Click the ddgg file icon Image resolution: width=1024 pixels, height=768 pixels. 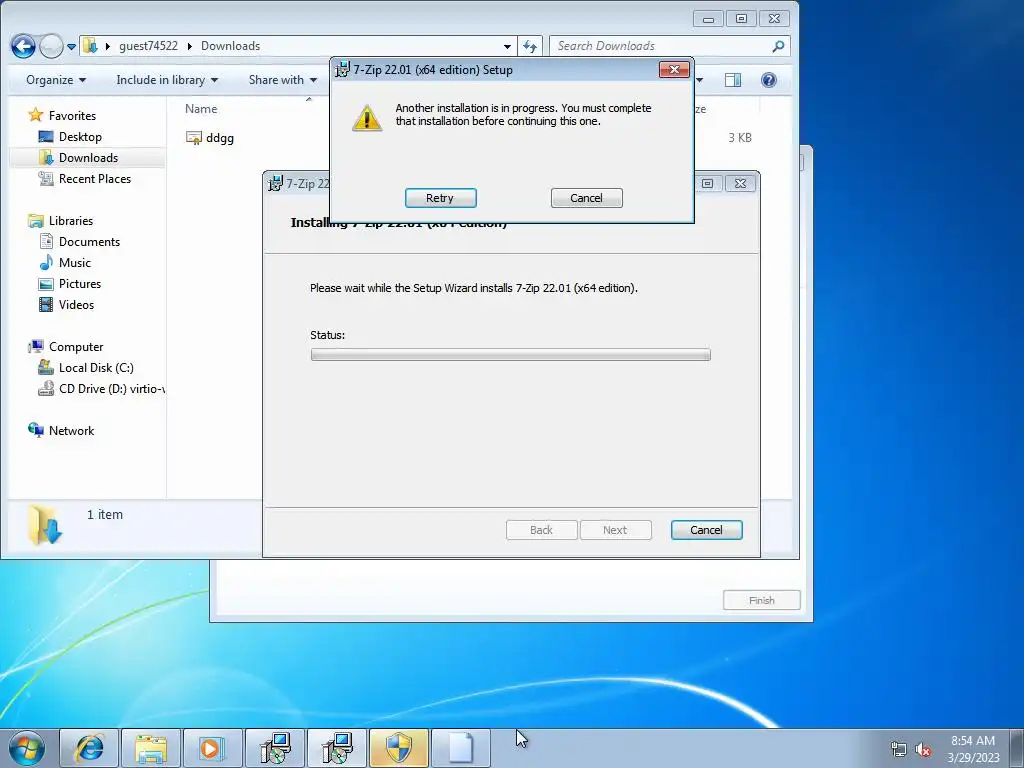click(x=194, y=138)
